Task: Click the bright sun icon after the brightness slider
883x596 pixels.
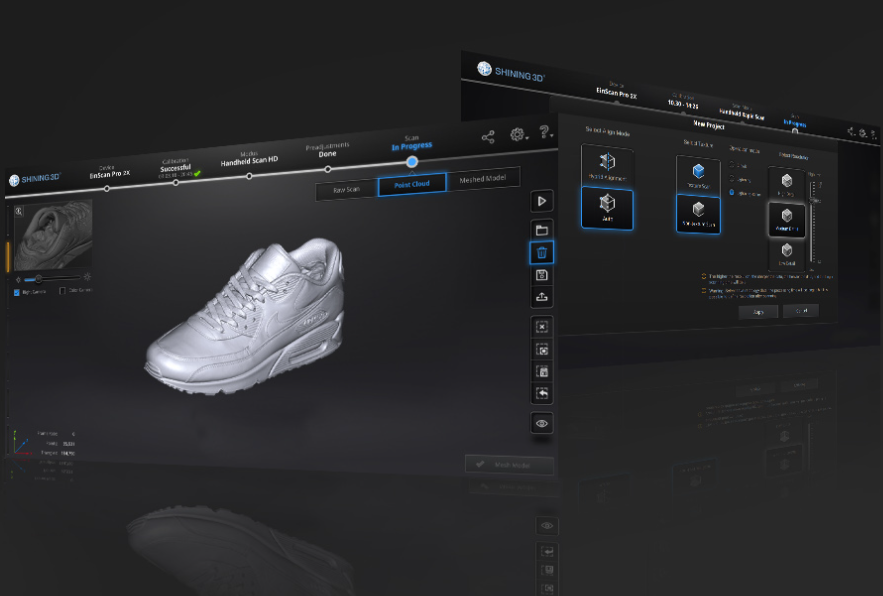Action: coord(87,277)
